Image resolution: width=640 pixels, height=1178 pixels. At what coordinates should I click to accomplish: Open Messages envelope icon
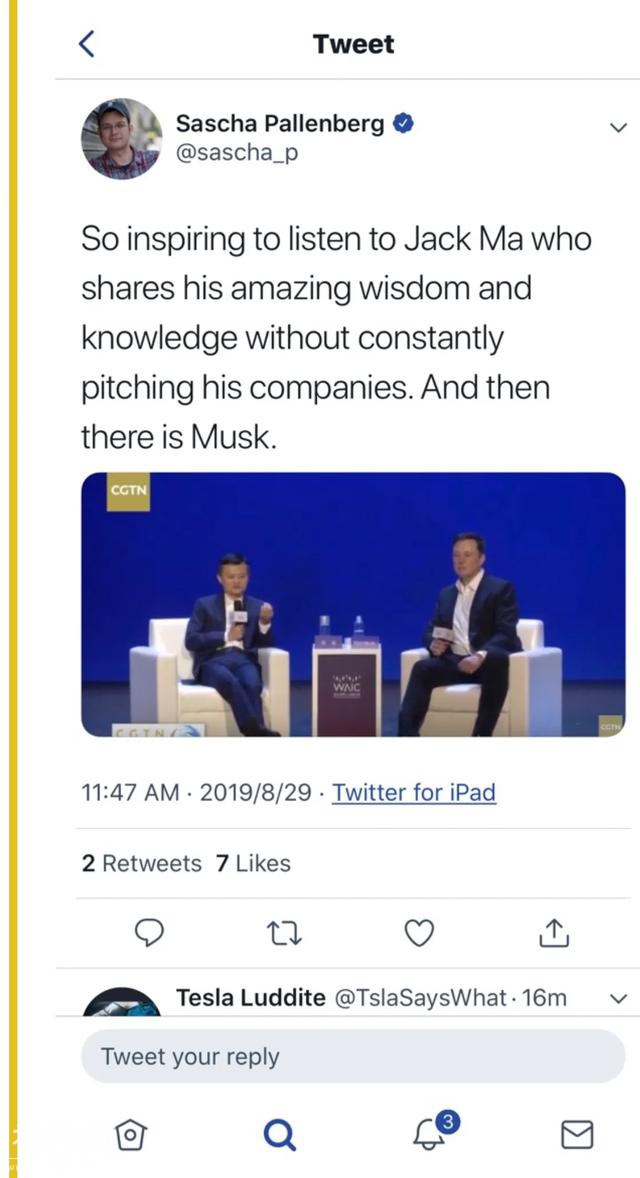(577, 1134)
